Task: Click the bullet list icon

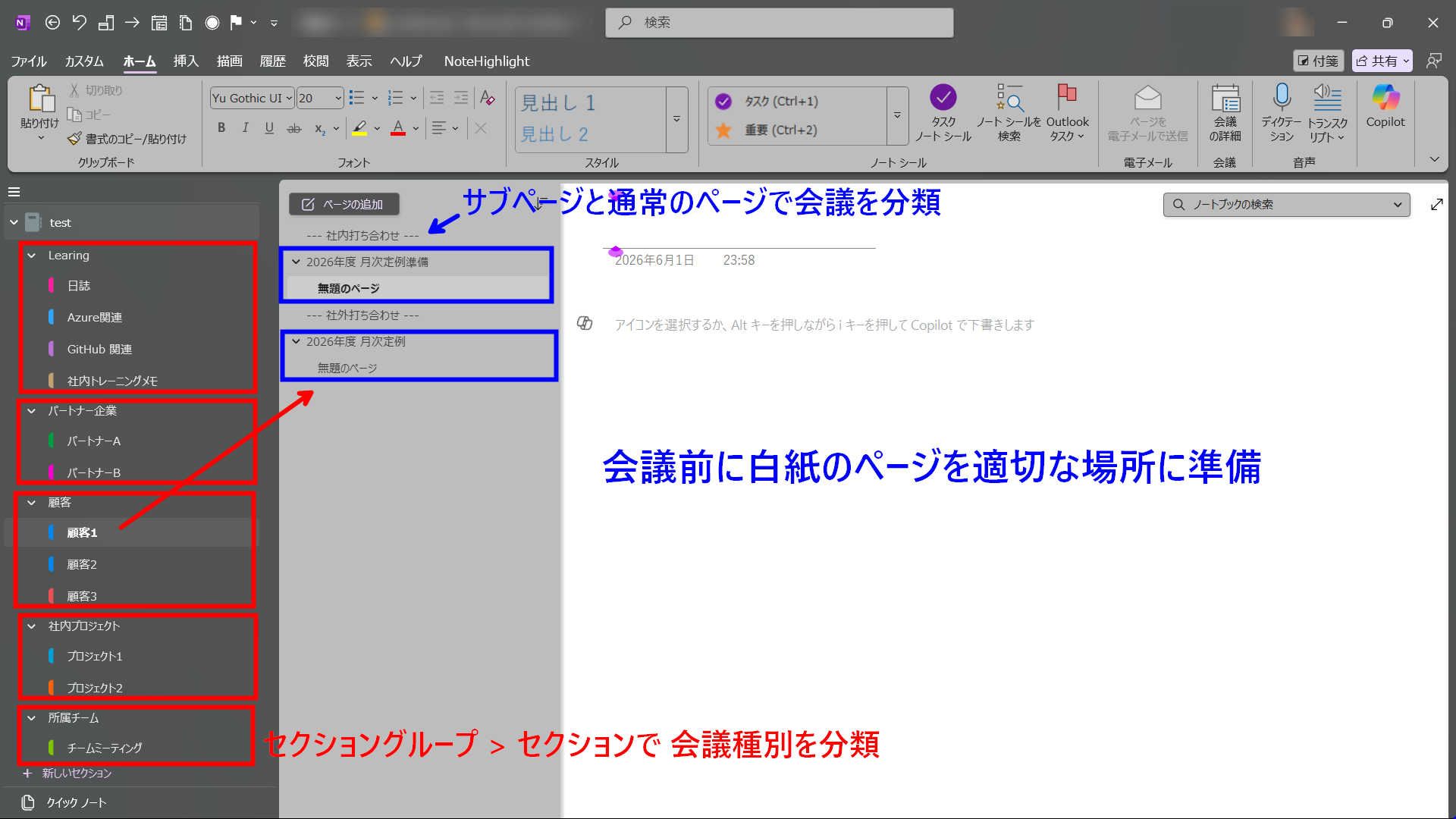Action: pyautogui.click(x=356, y=98)
